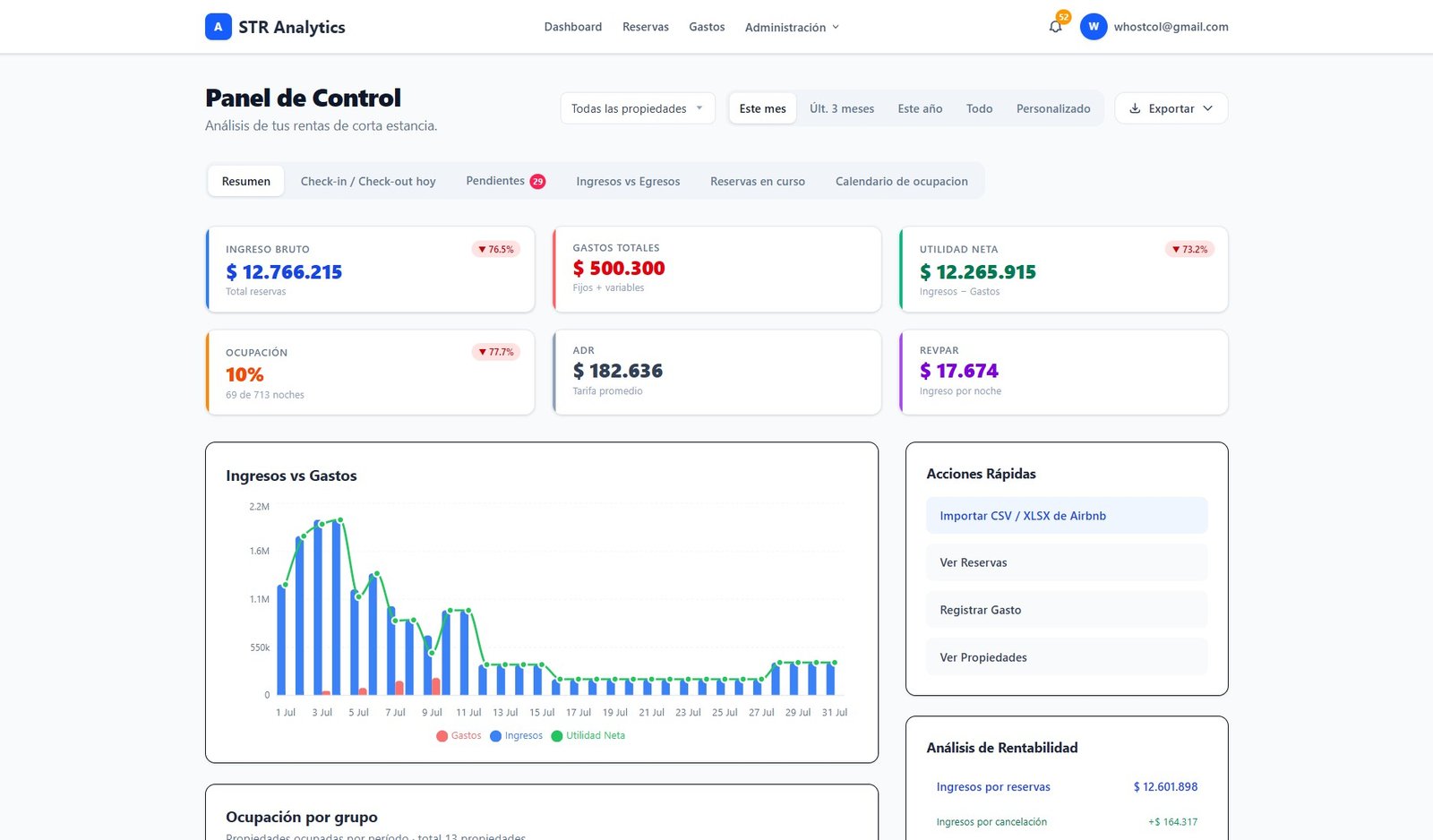Click the Ocupación por grupo heading
The image size is (1433, 840).
pyautogui.click(x=302, y=817)
